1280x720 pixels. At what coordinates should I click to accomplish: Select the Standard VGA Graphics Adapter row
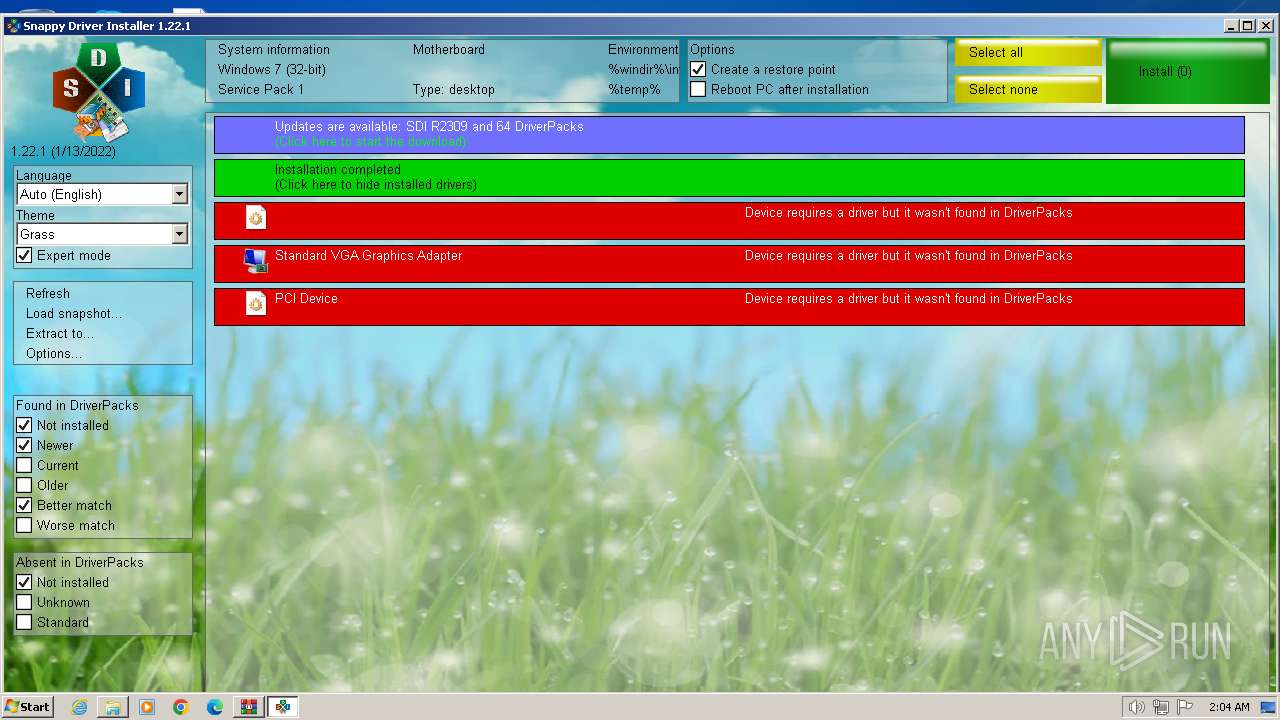pyautogui.click(x=729, y=264)
